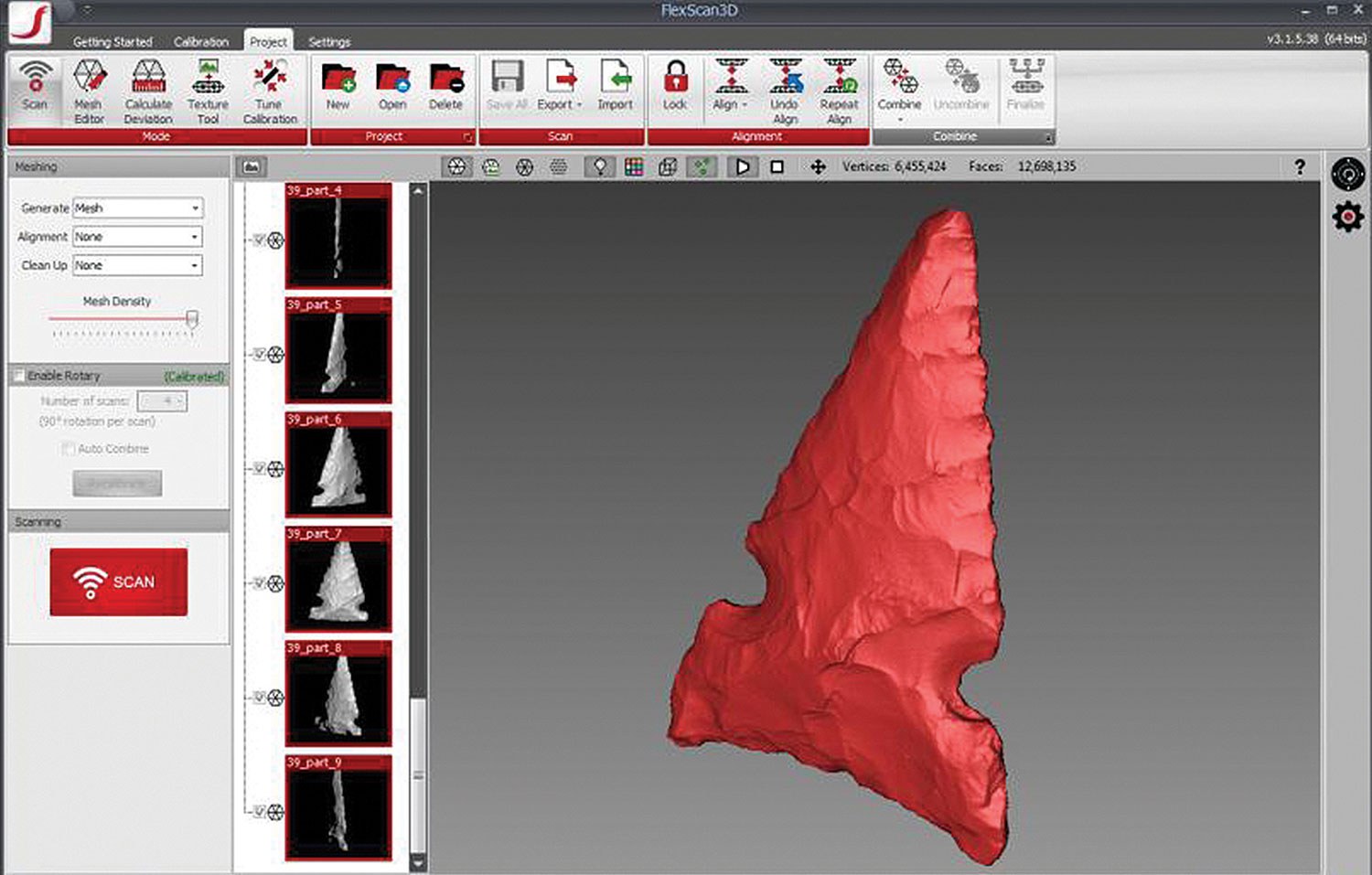
Task: Select the Scan mode tool
Action: pyautogui.click(x=34, y=89)
